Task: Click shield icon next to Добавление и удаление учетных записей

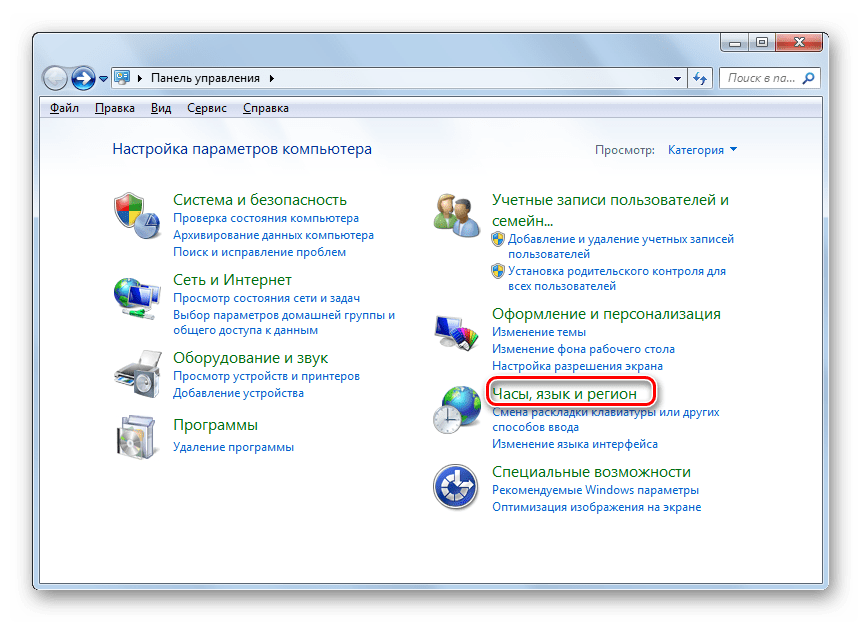Action: click(x=498, y=239)
